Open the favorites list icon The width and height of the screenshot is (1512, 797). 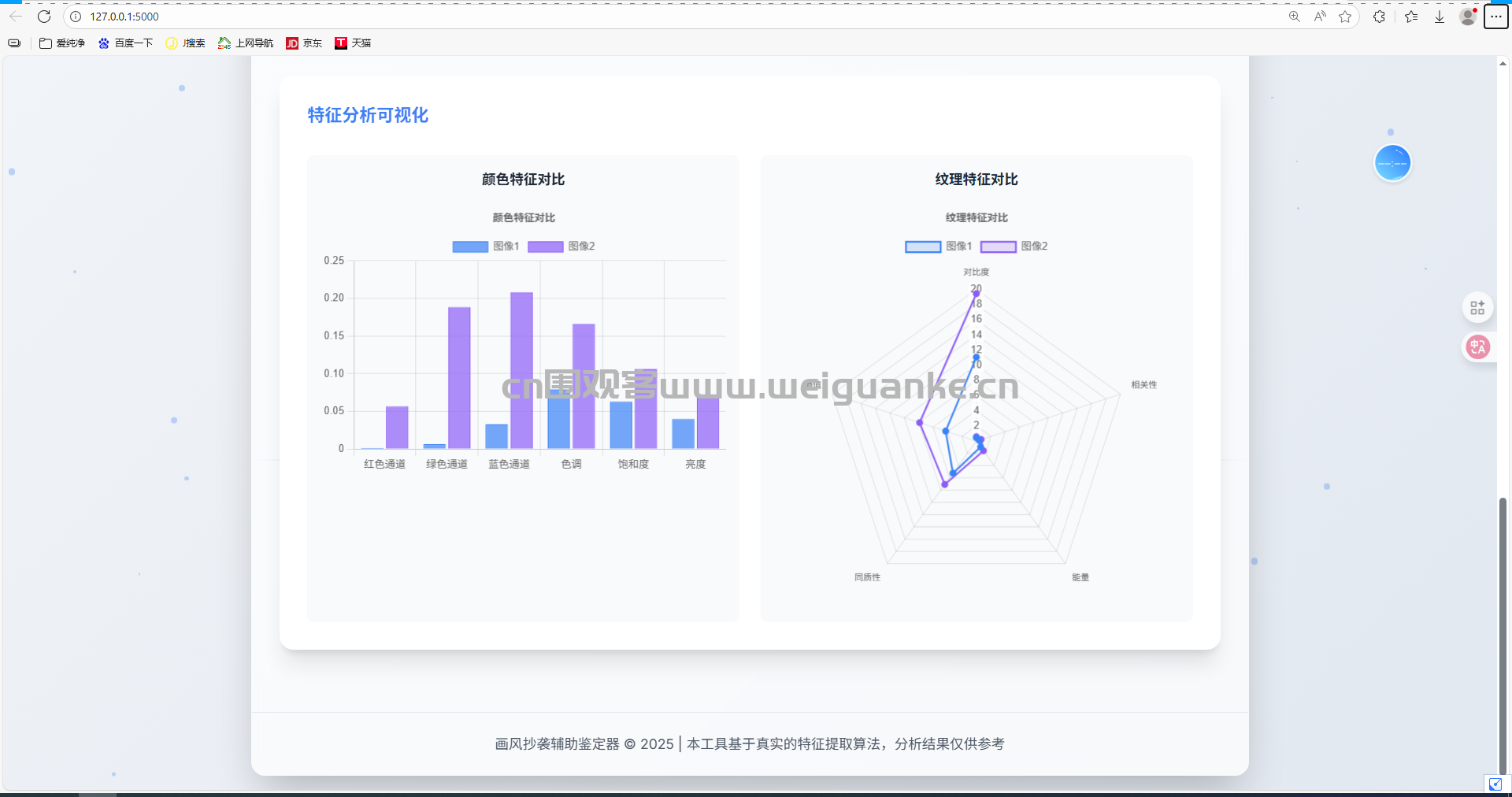[1411, 17]
